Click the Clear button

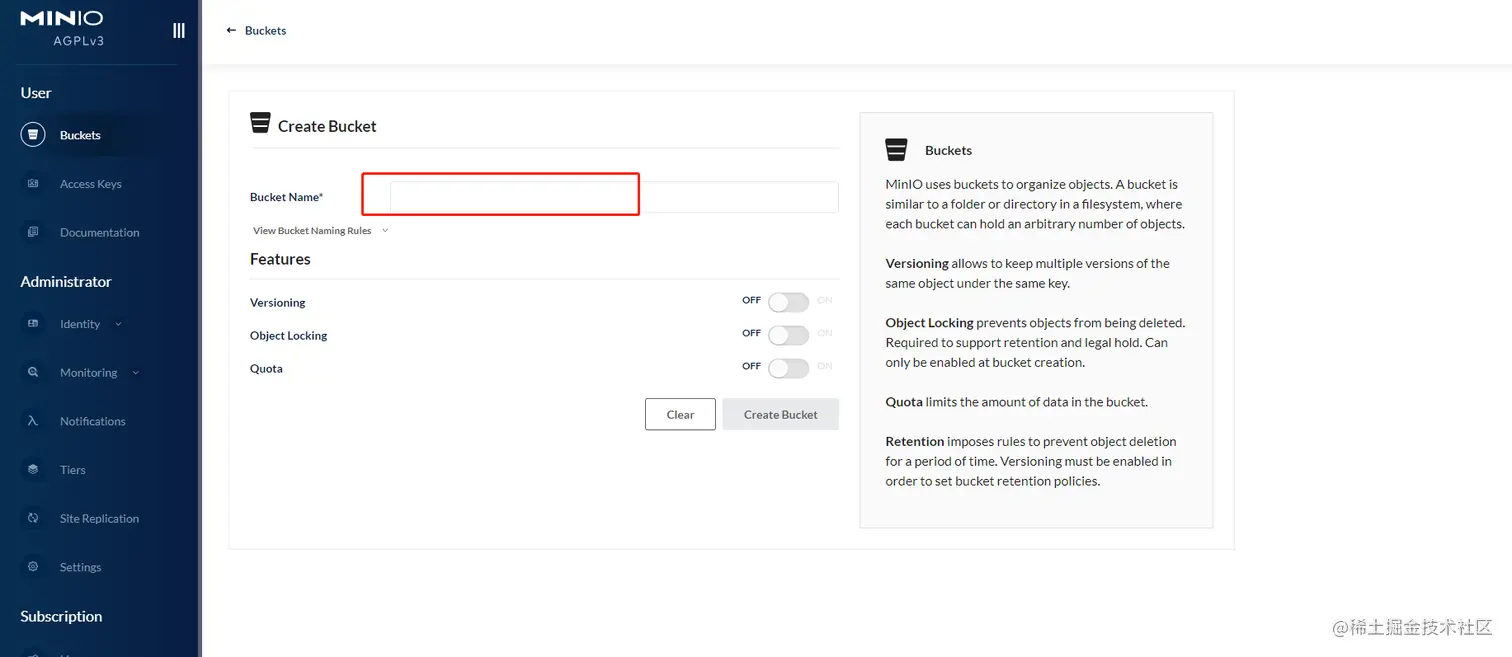(x=680, y=414)
